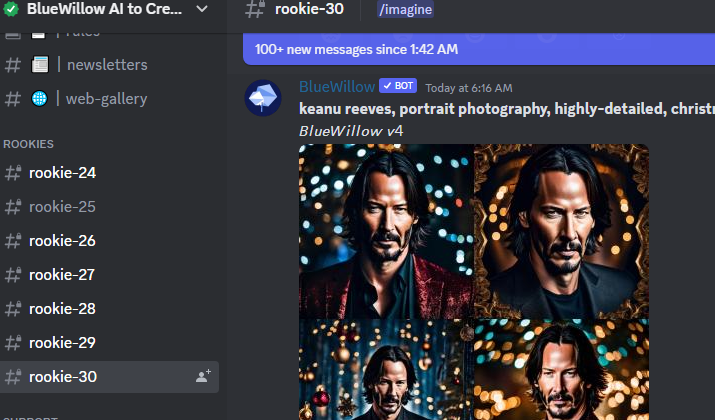The image size is (715, 420).
Task: Click the verified server badge icon
Action: 10,9
